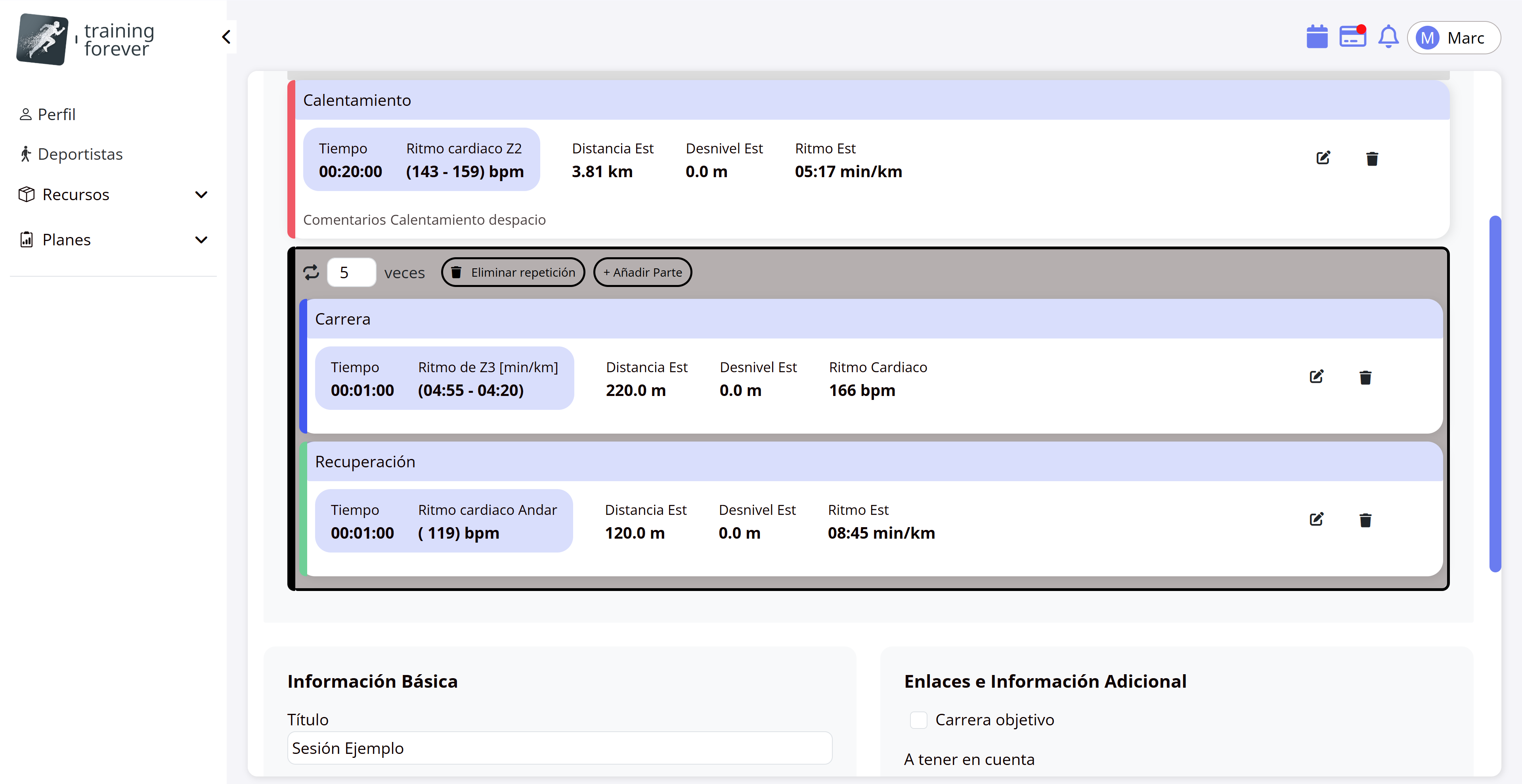Click the repeat loop icon
The height and width of the screenshot is (784, 1522).
pos(311,272)
